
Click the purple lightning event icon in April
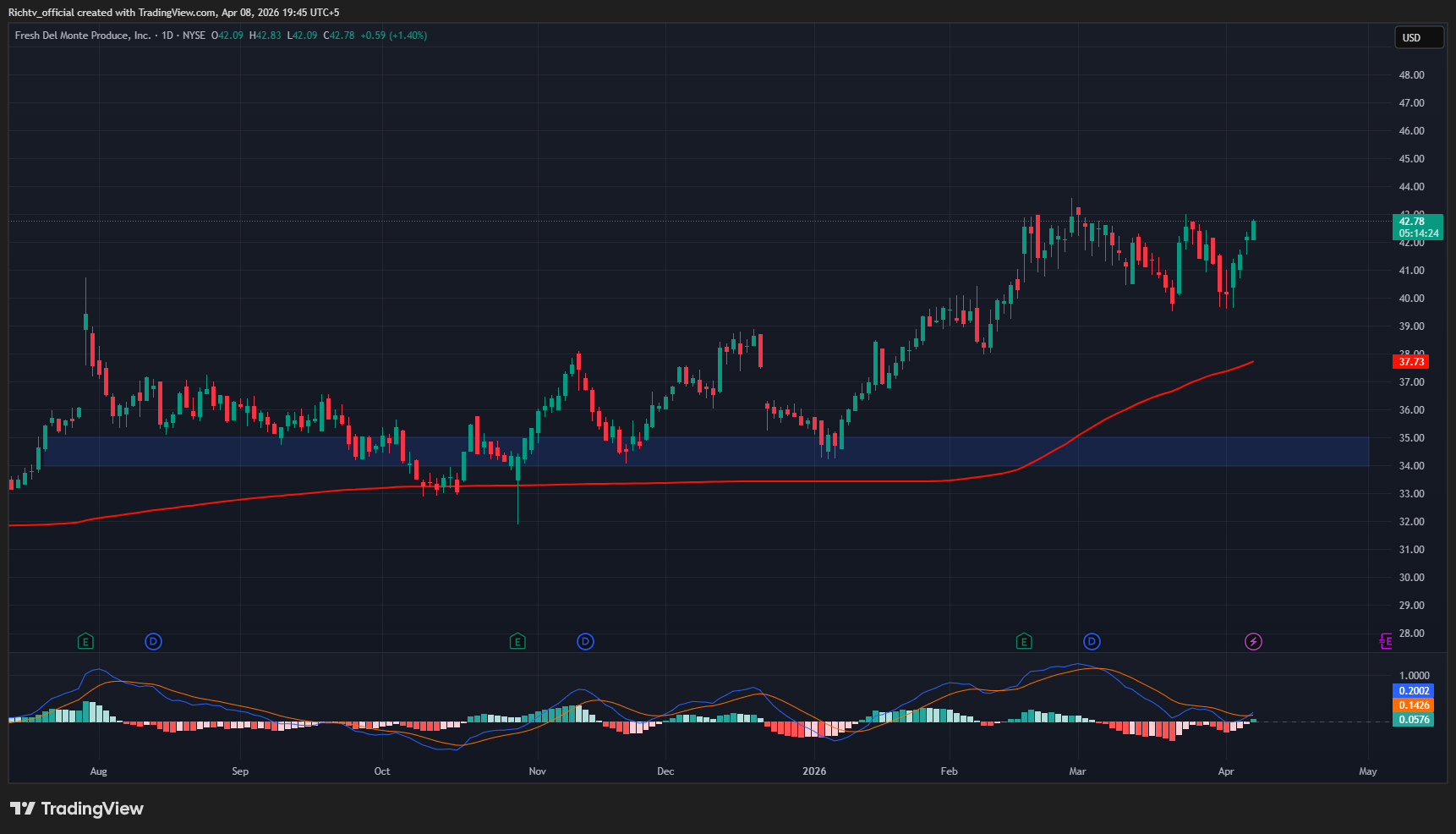[x=1253, y=642]
